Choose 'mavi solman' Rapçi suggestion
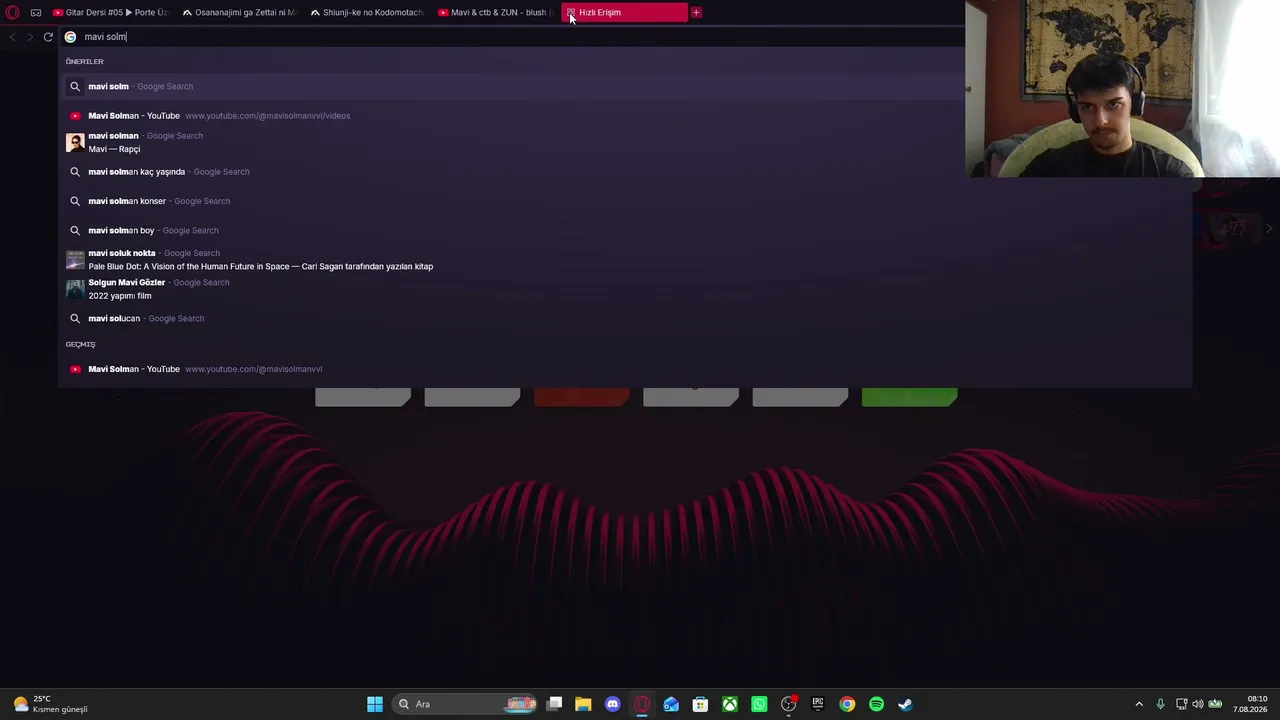Screen dimensions: 1280x720 click(625, 142)
